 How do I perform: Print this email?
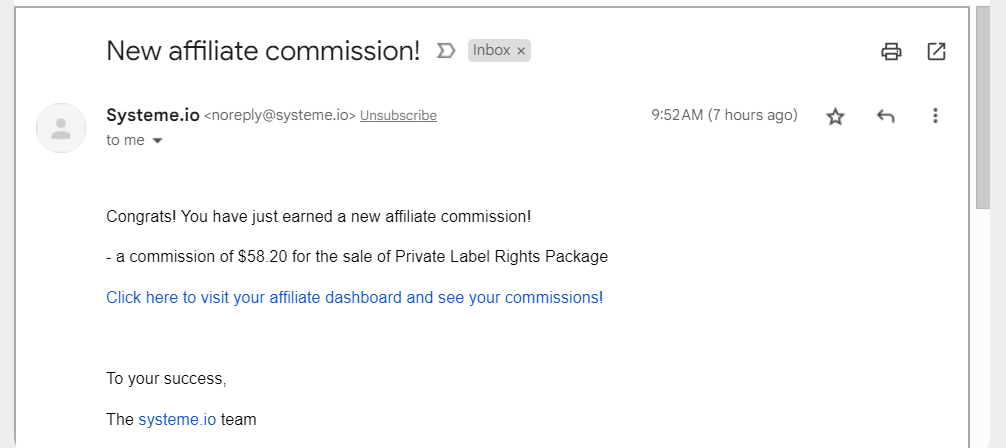tap(891, 51)
